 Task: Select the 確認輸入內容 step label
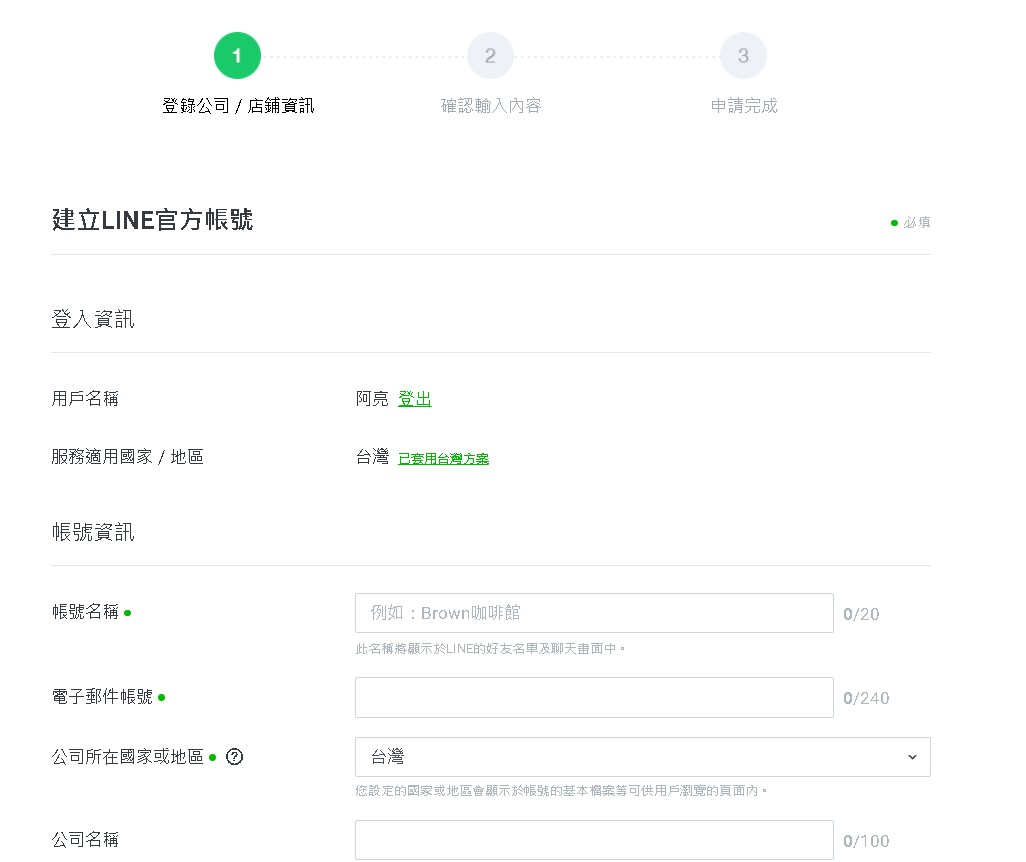(x=490, y=105)
